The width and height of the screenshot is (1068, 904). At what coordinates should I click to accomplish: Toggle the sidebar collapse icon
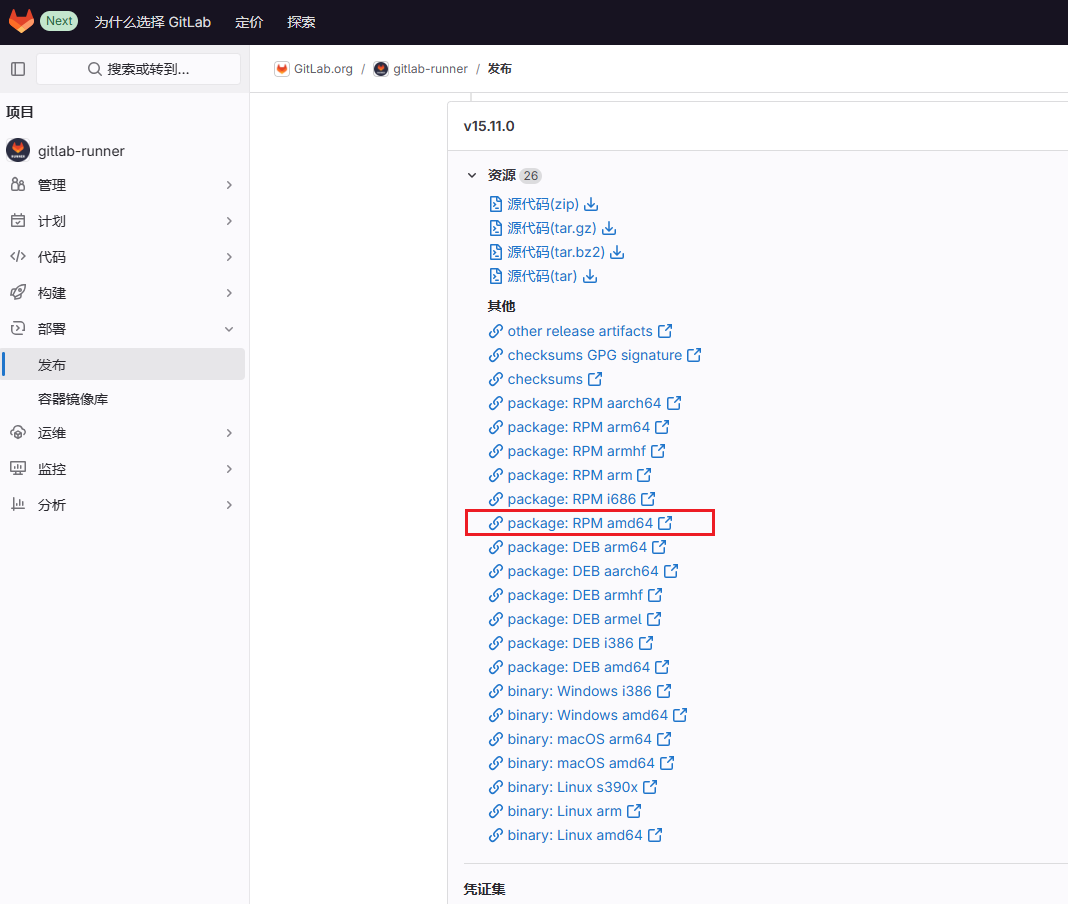tap(18, 69)
